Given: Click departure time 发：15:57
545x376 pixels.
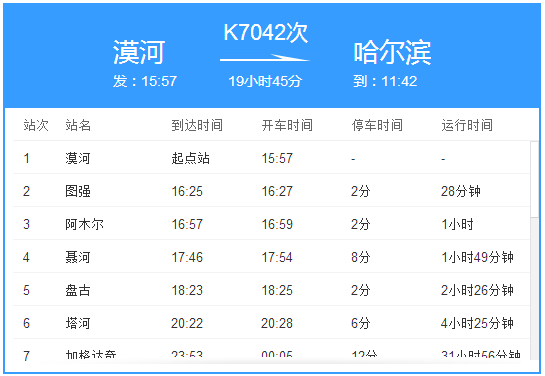Looking at the screenshot, I should (145, 81).
